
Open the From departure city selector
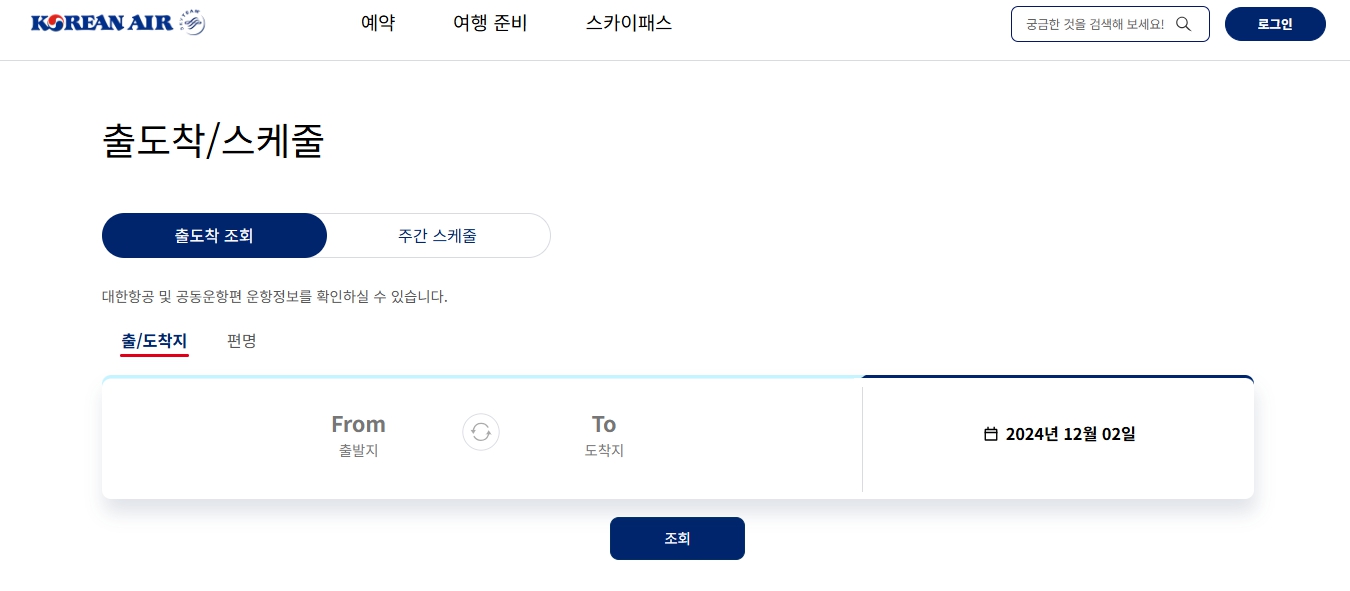358,434
